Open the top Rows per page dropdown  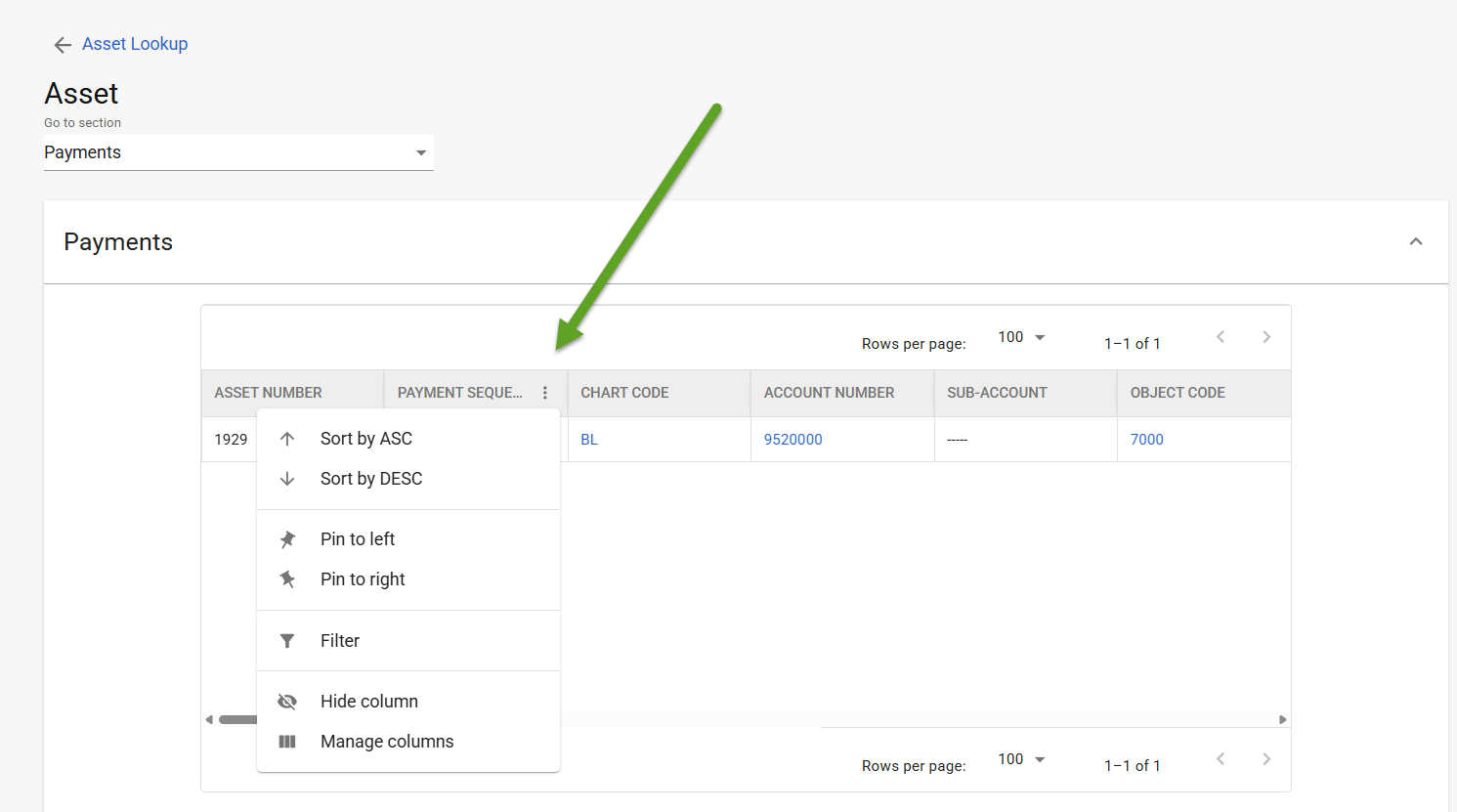tap(1021, 337)
